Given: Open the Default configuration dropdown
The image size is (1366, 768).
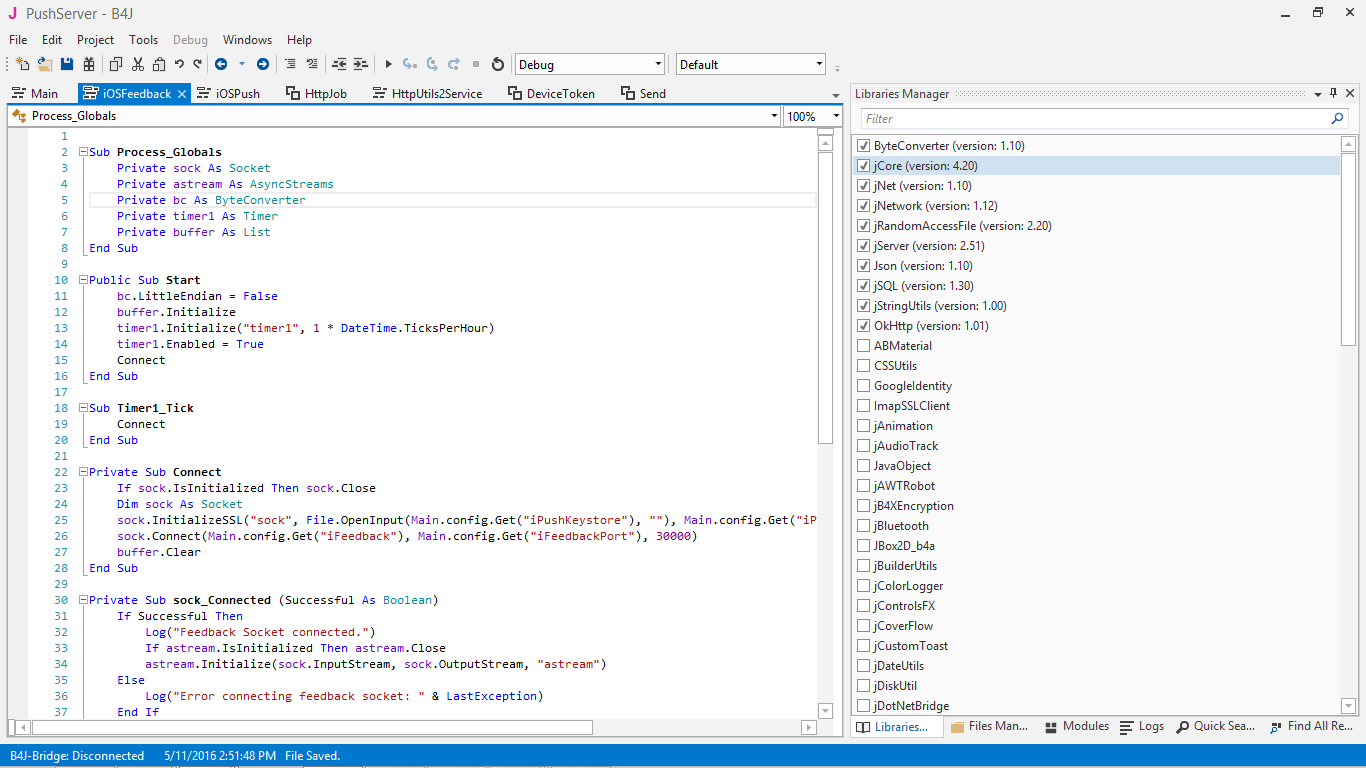Looking at the screenshot, I should (x=751, y=64).
